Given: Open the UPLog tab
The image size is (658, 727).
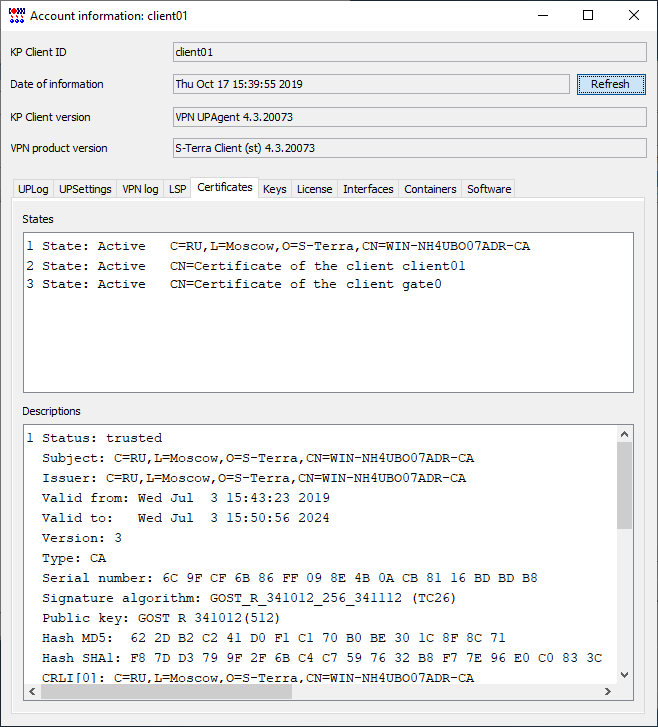Looking at the screenshot, I should click(33, 189).
